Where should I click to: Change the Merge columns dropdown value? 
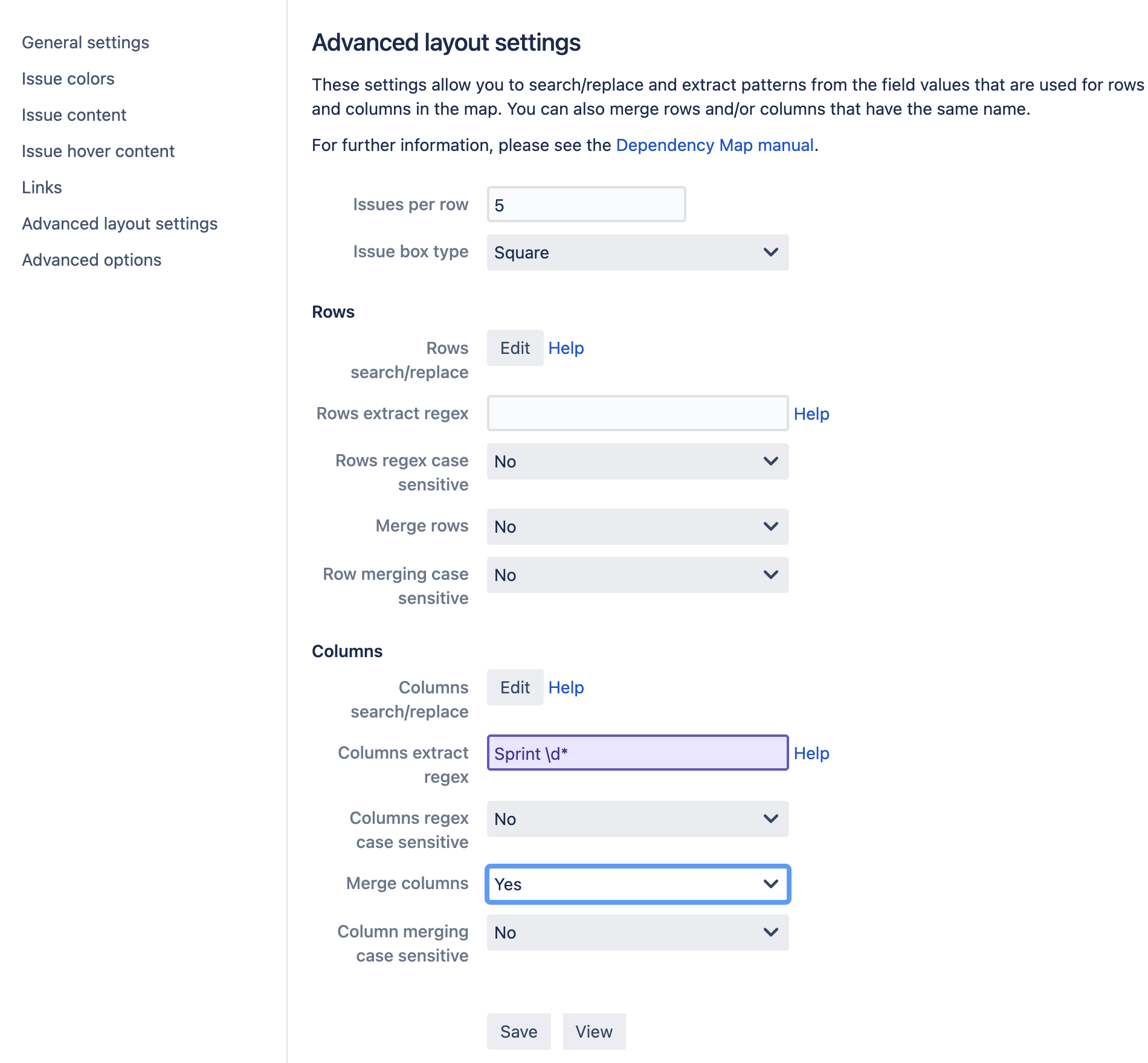coord(637,884)
